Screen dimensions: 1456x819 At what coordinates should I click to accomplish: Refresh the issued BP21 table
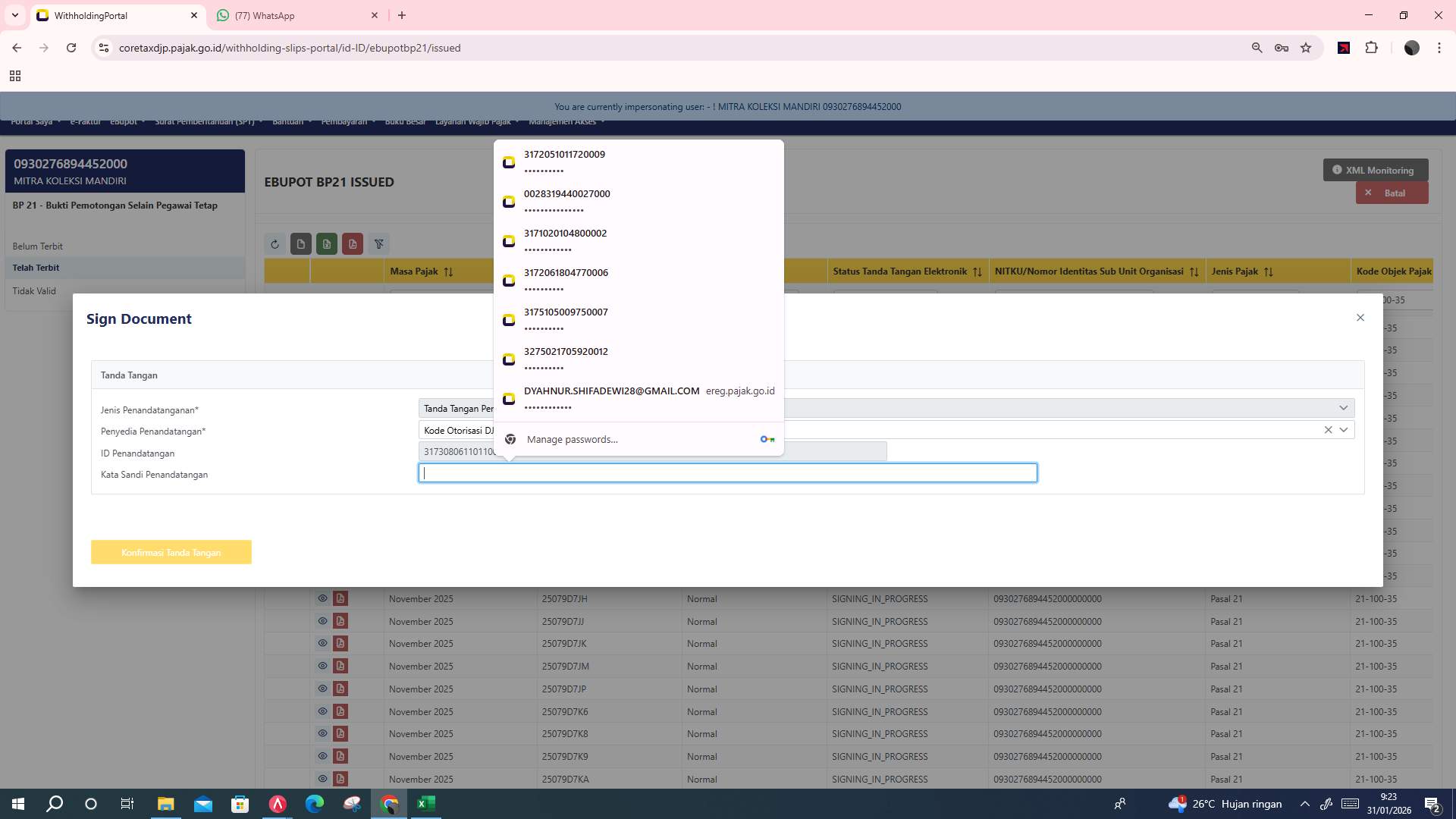(275, 243)
